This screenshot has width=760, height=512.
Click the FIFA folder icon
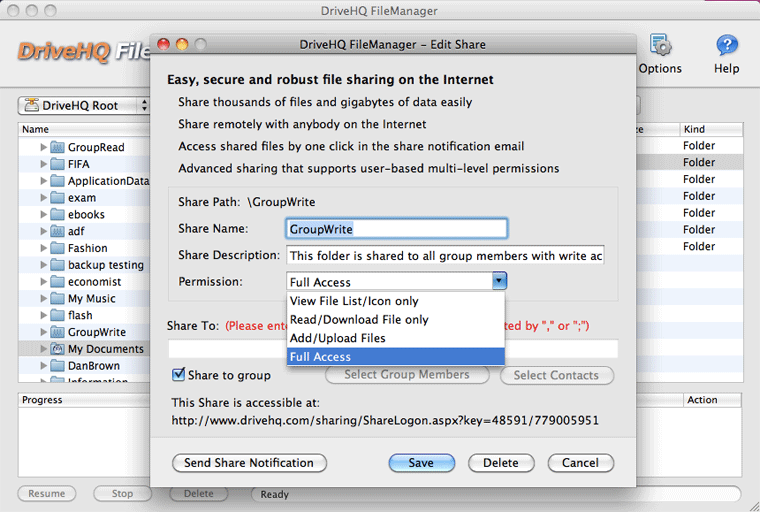(x=57, y=164)
